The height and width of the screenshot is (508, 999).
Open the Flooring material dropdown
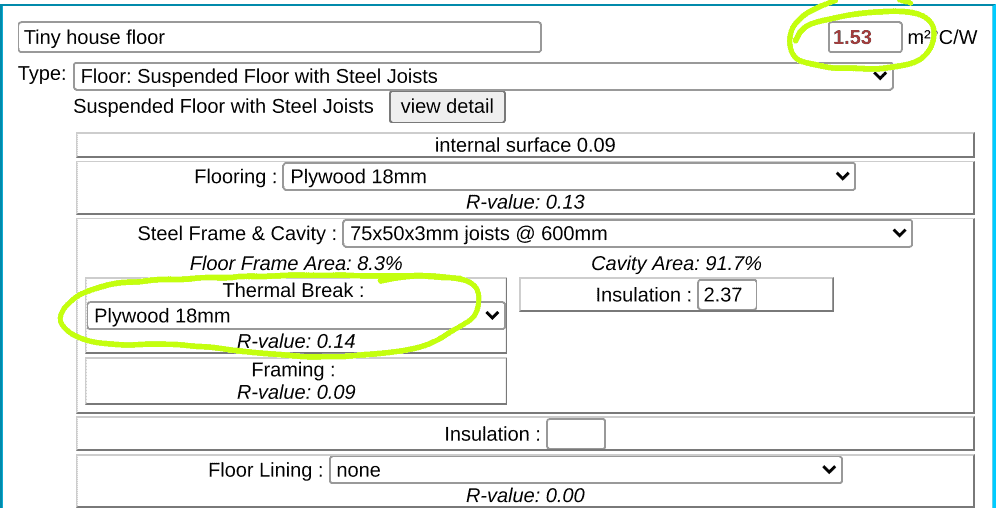click(x=568, y=177)
